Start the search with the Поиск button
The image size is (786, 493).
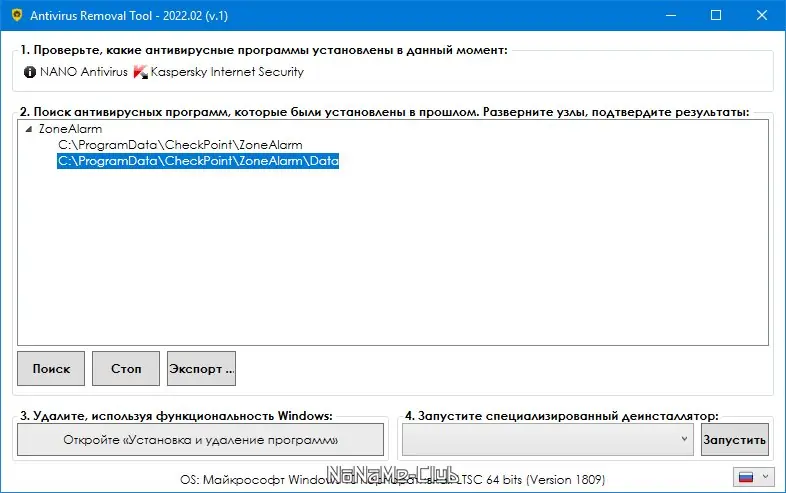51,369
